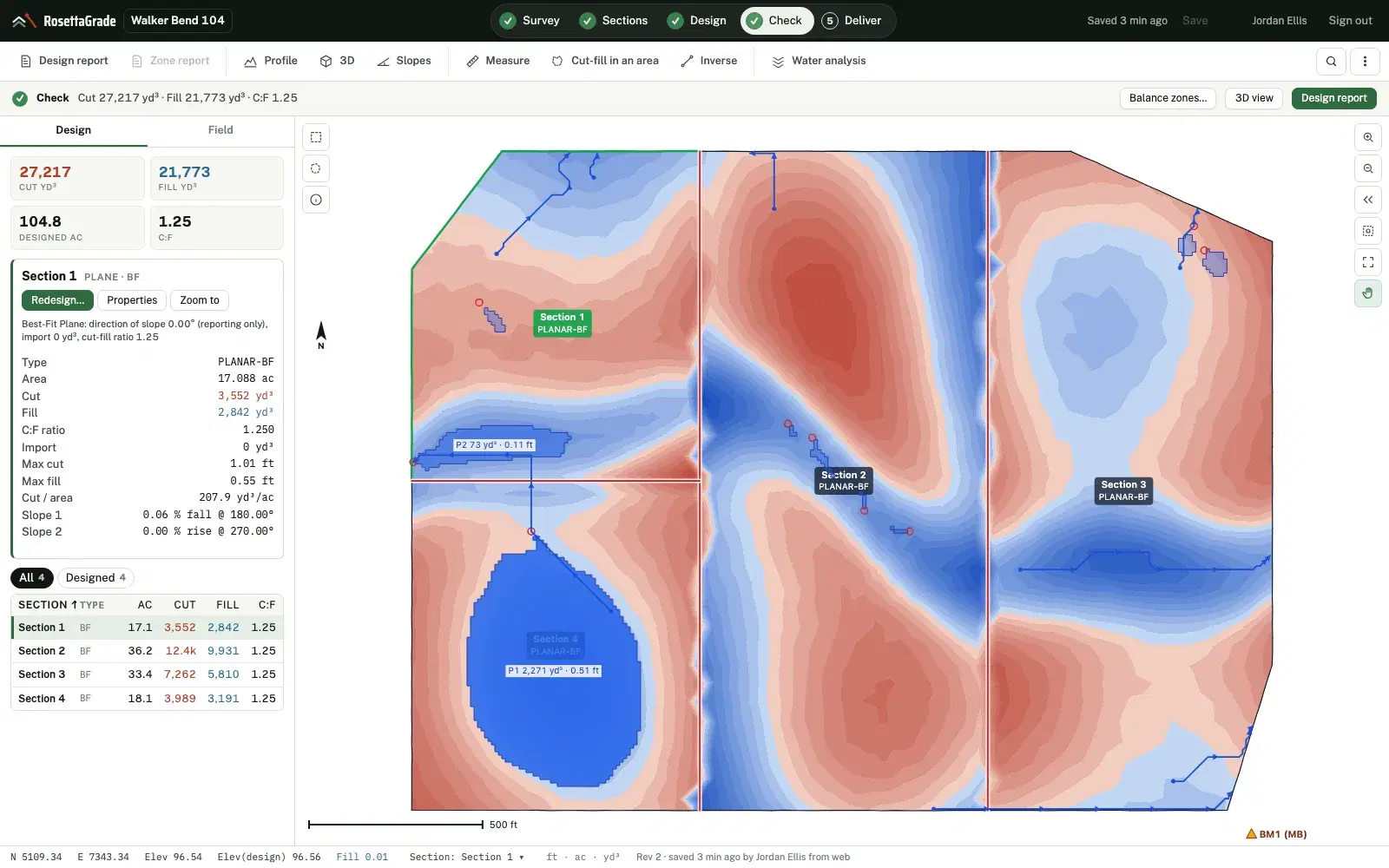
Task: Open Section 1 Properties
Action: click(132, 300)
